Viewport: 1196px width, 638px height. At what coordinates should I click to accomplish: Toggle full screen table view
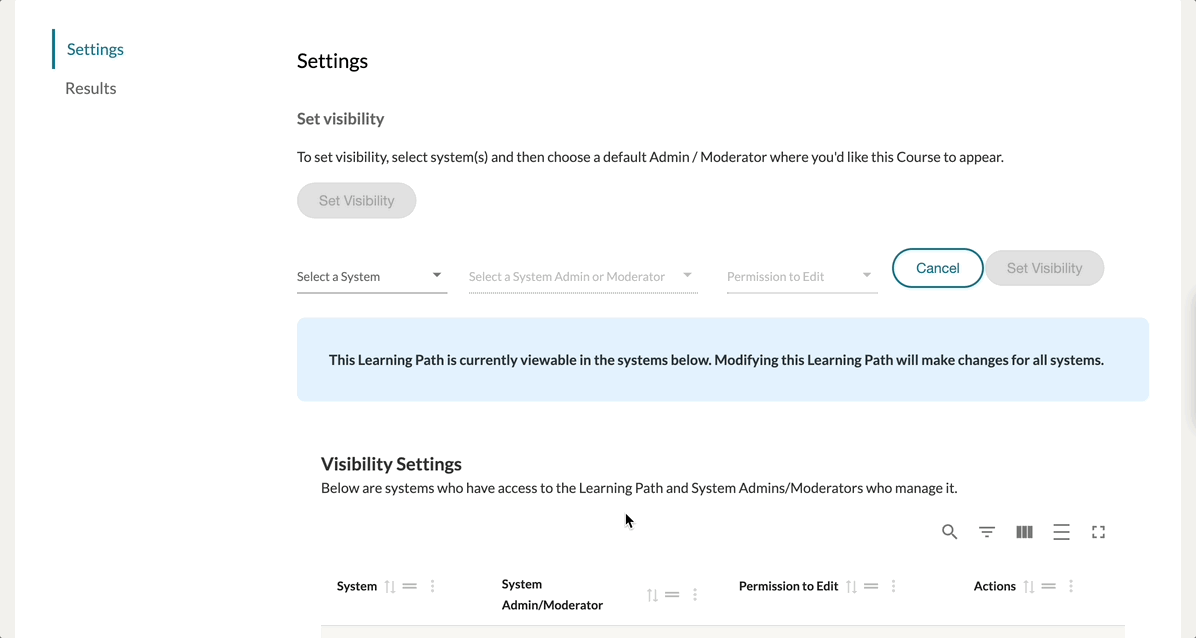point(1098,532)
